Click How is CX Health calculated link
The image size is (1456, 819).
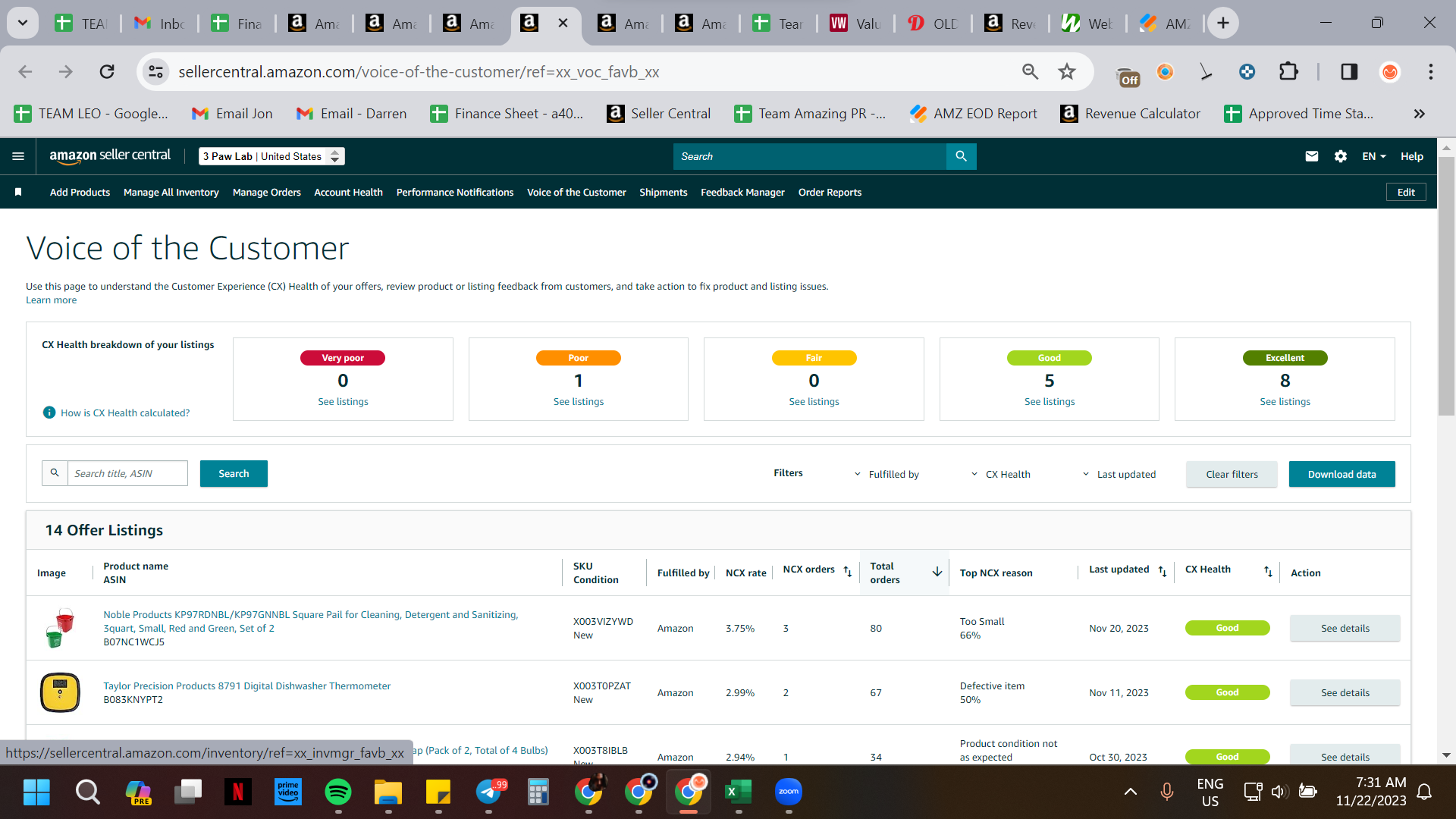125,413
